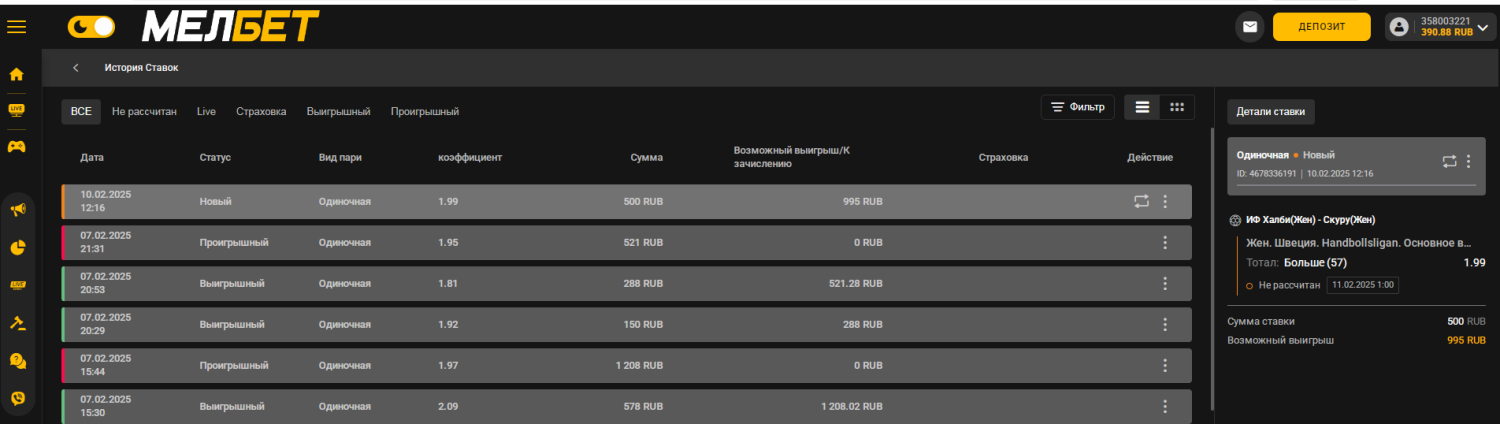1500x424 pixels.
Task: Select the 07.02.2025 15:30 bet row
Action: pos(600,406)
